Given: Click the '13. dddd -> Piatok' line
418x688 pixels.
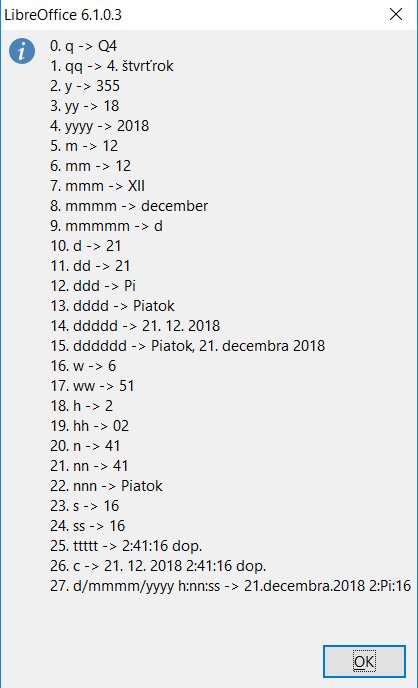Looking at the screenshot, I should (x=112, y=306).
